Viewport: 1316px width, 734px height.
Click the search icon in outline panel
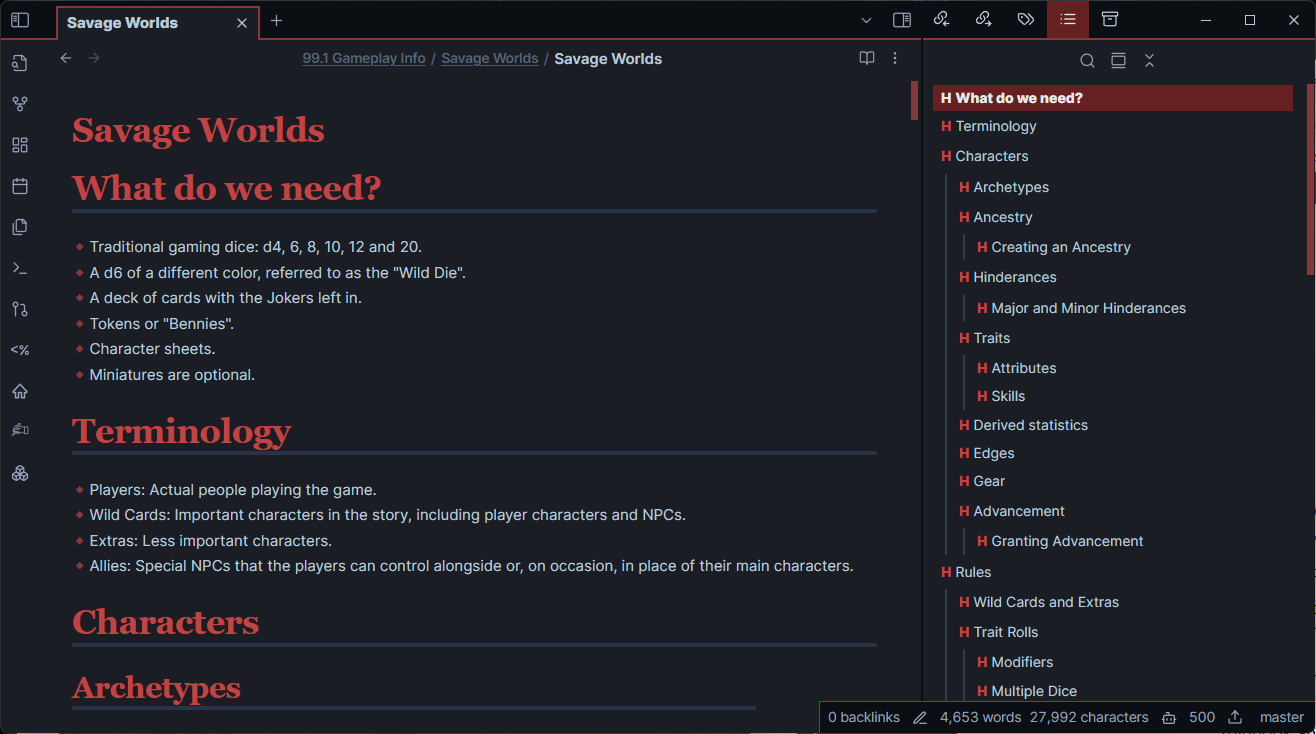pos(1087,61)
